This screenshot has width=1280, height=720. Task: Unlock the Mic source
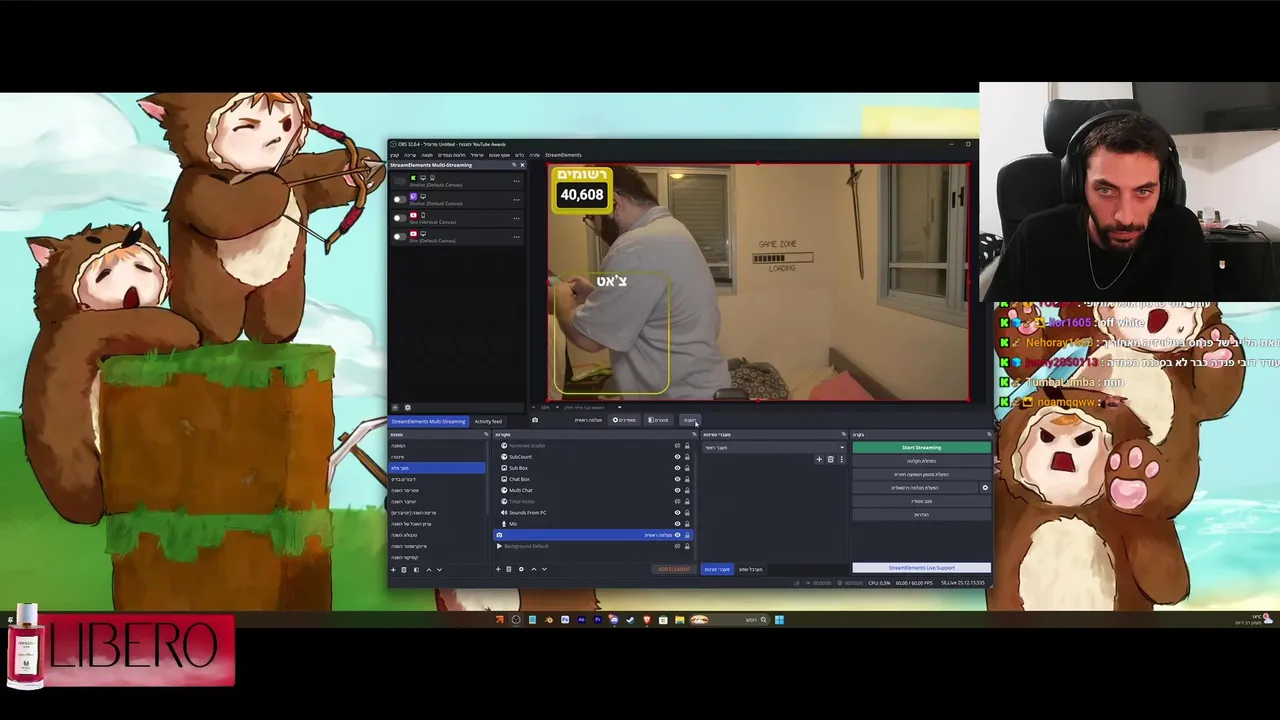pyautogui.click(x=687, y=524)
